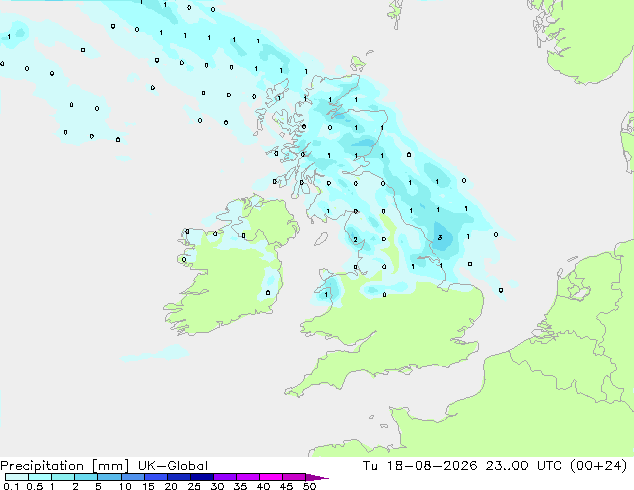634x490 pixels.
Task: Select the legend scale label "10"
Action: pos(125,486)
